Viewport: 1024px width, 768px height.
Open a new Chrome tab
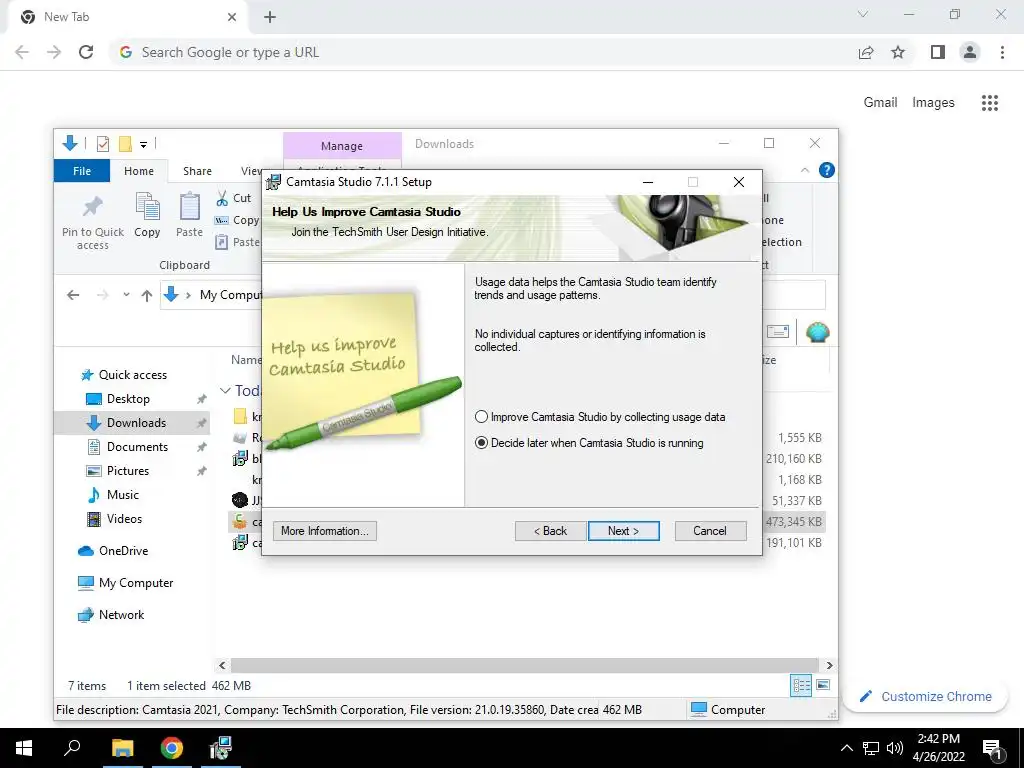coord(270,17)
